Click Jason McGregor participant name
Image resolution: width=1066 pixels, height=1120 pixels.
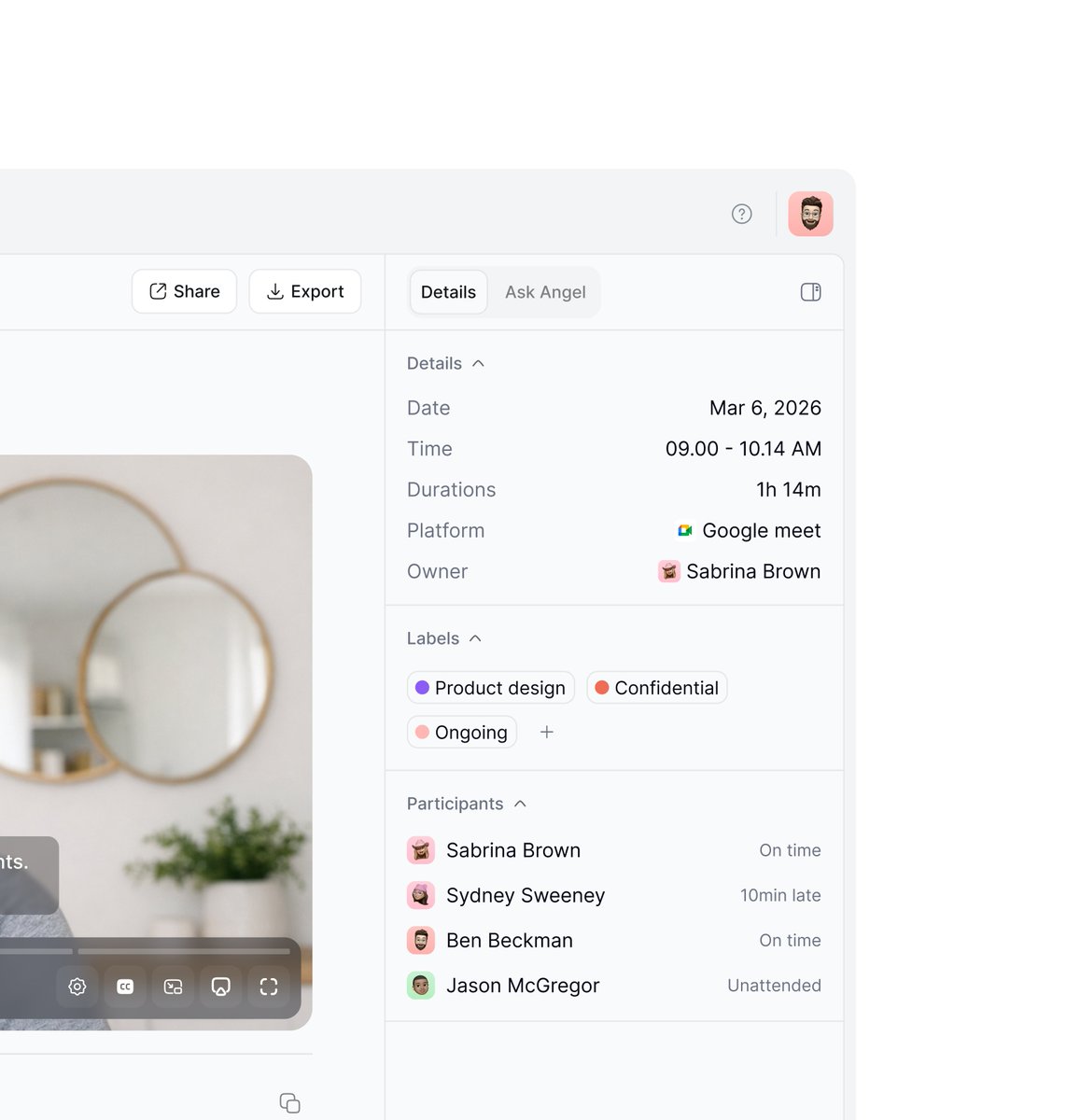(523, 986)
